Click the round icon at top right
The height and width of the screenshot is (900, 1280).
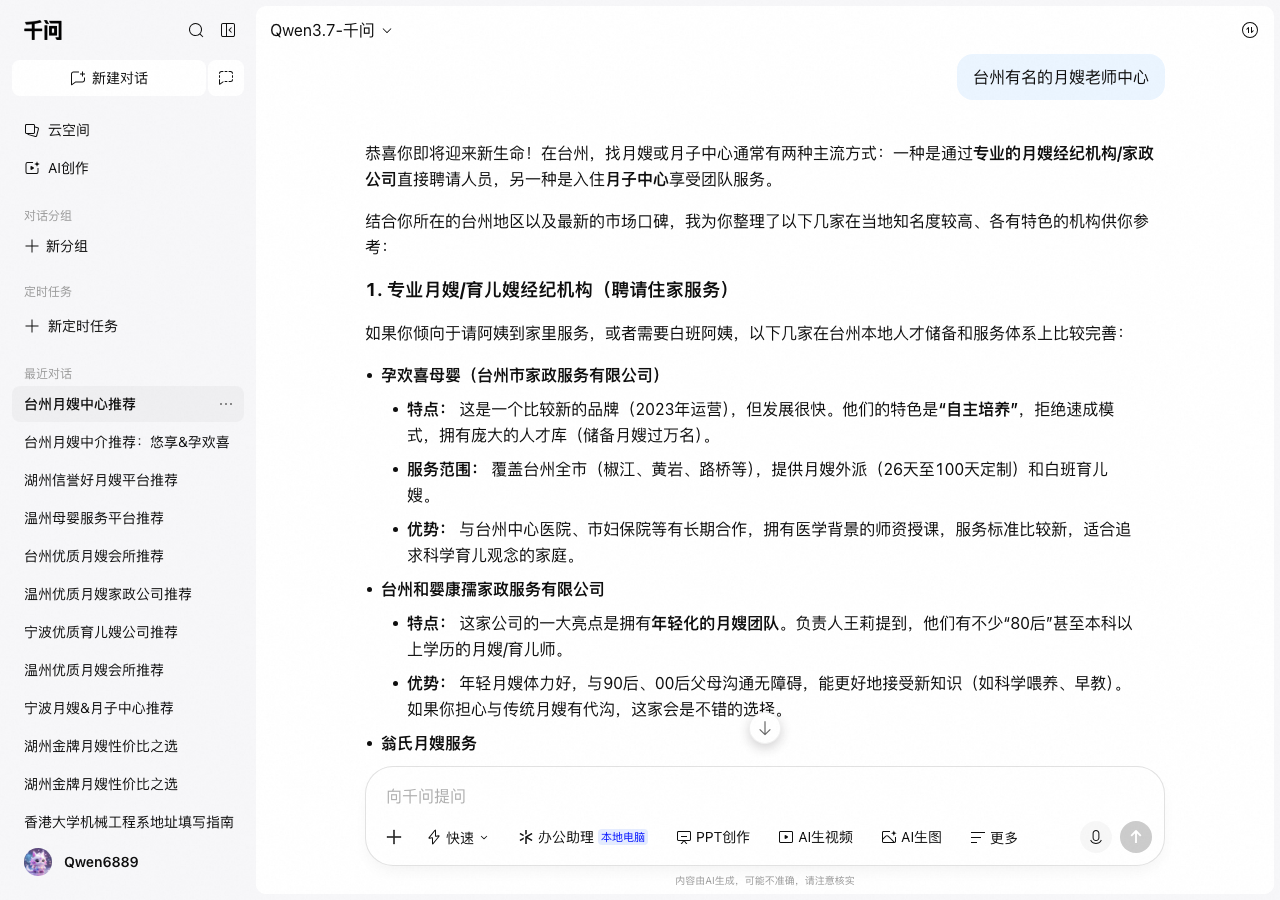click(1250, 30)
